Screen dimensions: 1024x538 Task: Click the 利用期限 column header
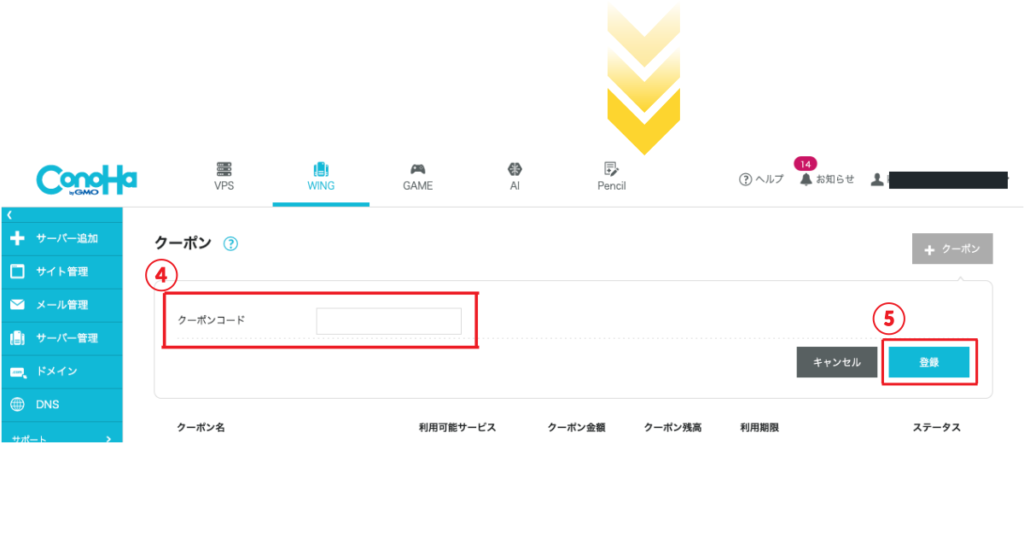(760, 427)
